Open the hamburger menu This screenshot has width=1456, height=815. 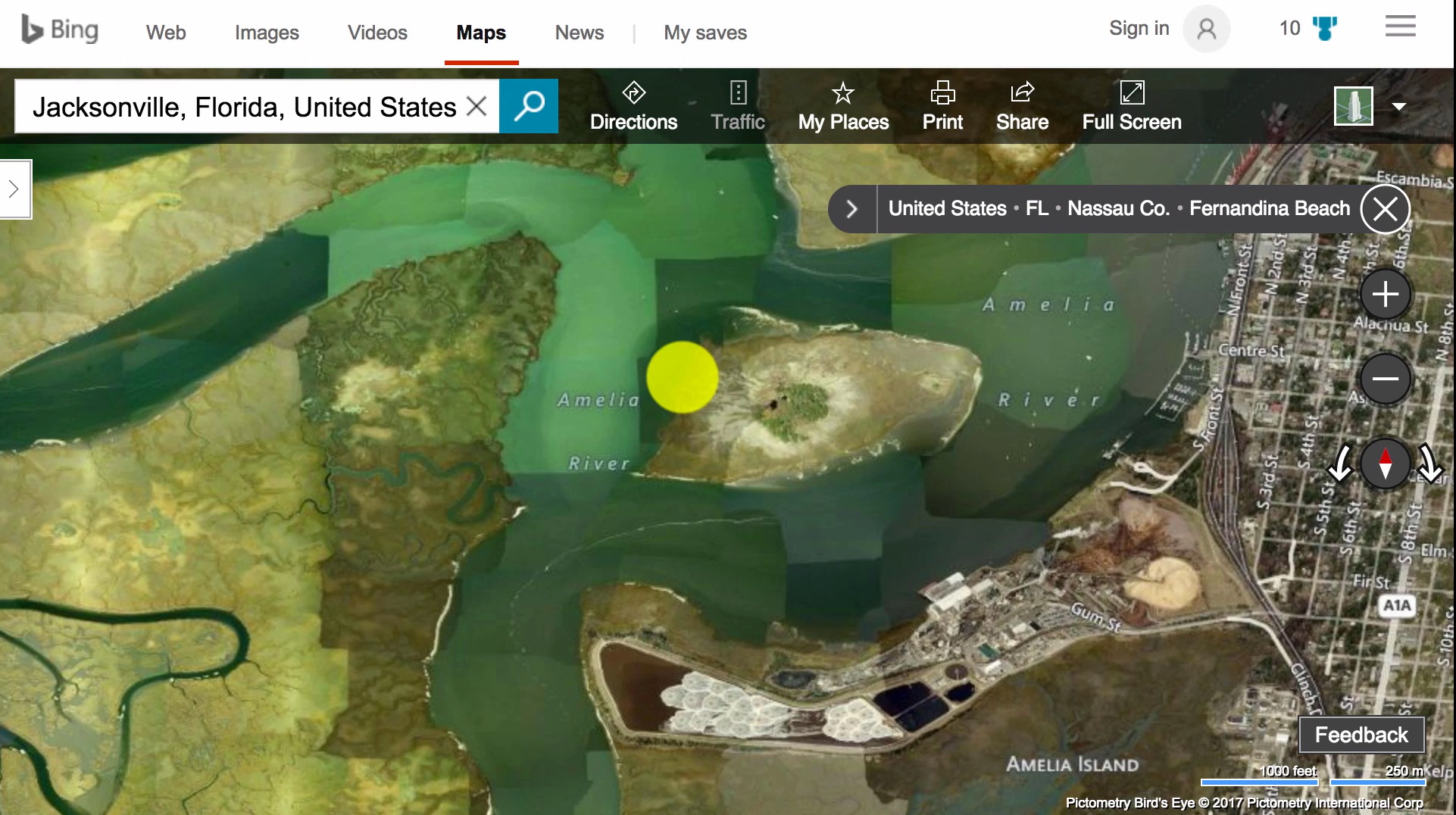pyautogui.click(x=1400, y=27)
